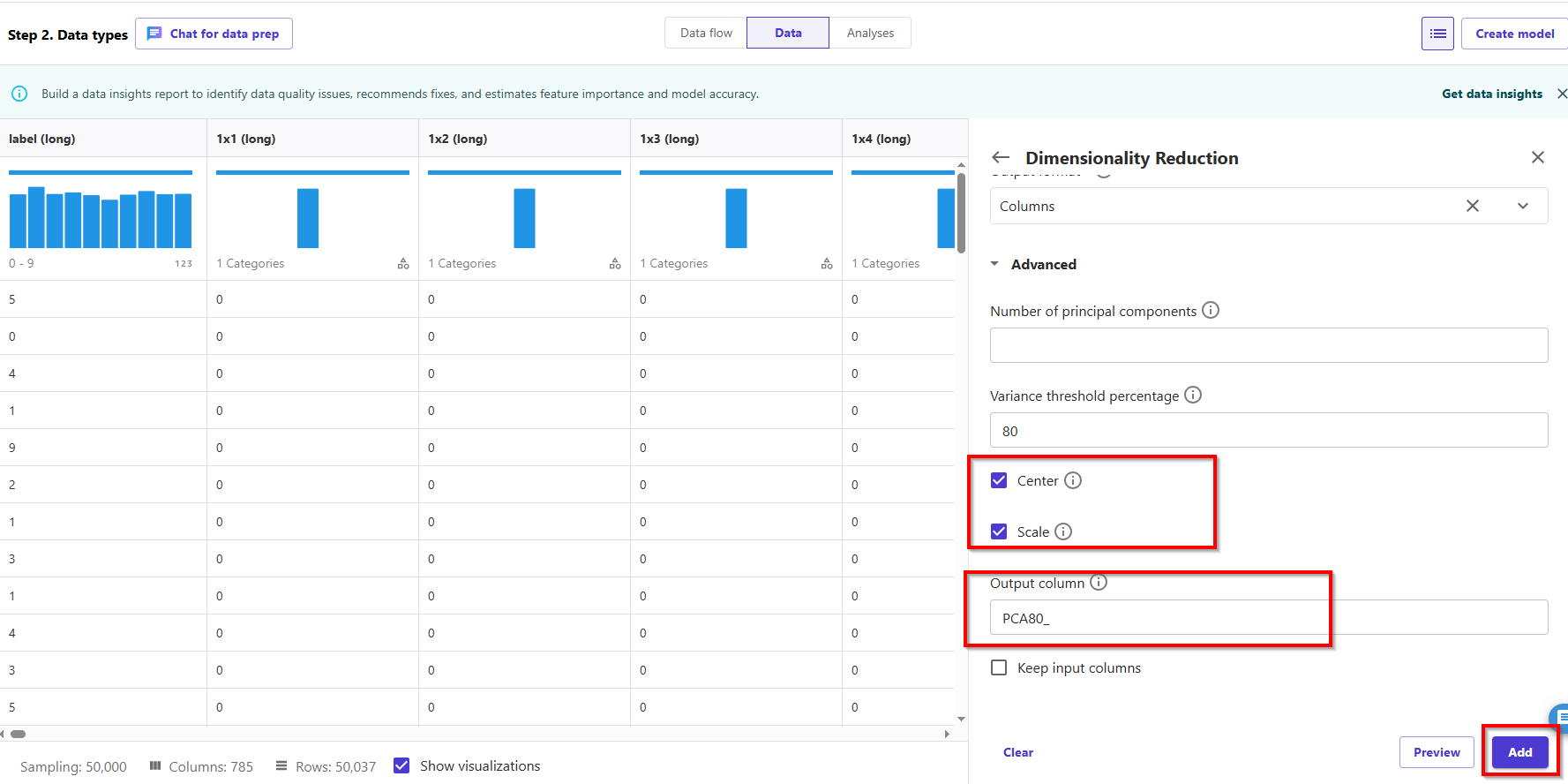Click the info icon beside Output column
The height and width of the screenshot is (784, 1568).
(x=1099, y=583)
